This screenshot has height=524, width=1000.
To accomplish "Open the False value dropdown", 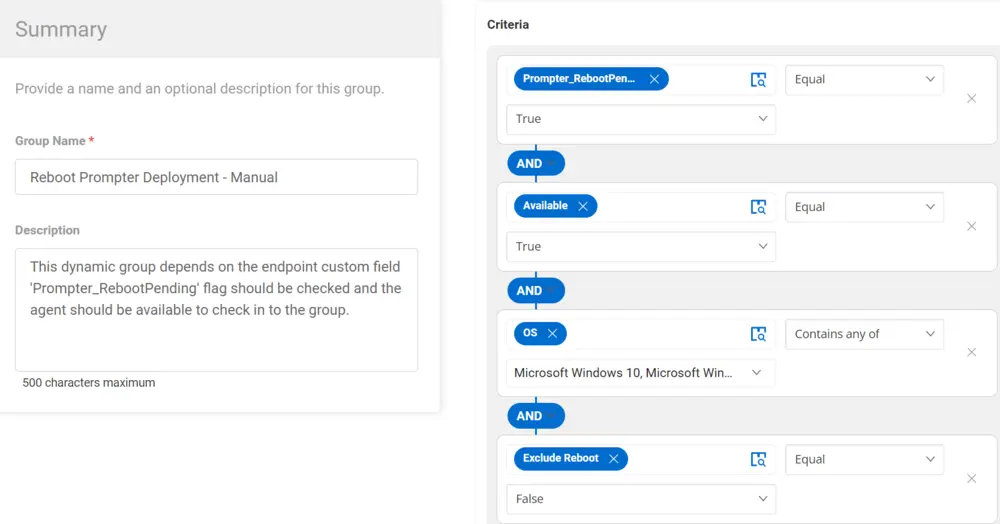I will 640,499.
